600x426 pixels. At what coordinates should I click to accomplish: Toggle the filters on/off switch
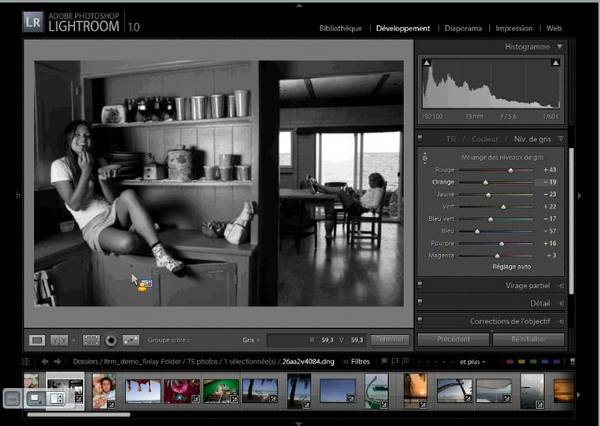(x=572, y=362)
